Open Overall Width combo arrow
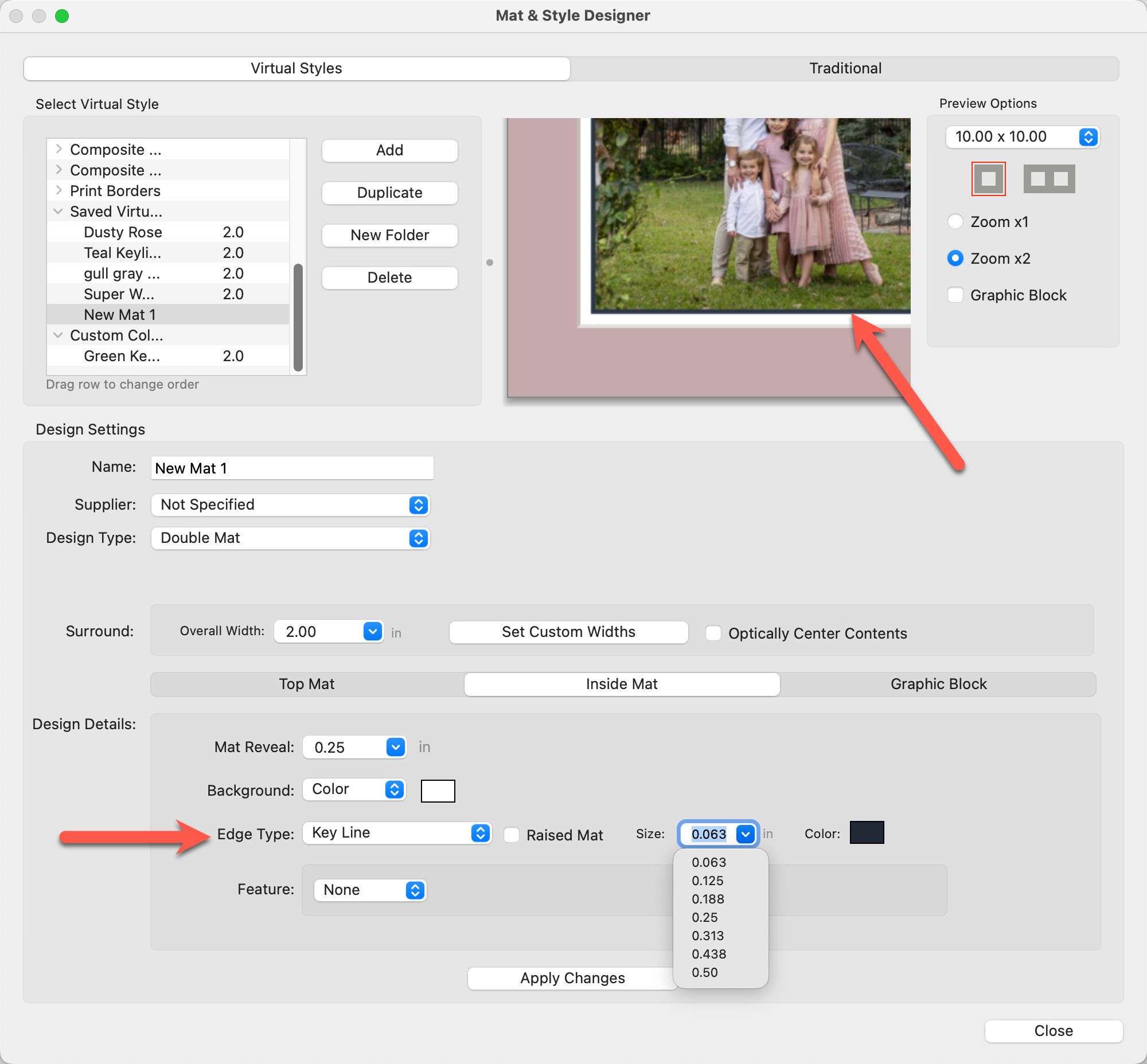The width and height of the screenshot is (1147, 1064). point(373,632)
